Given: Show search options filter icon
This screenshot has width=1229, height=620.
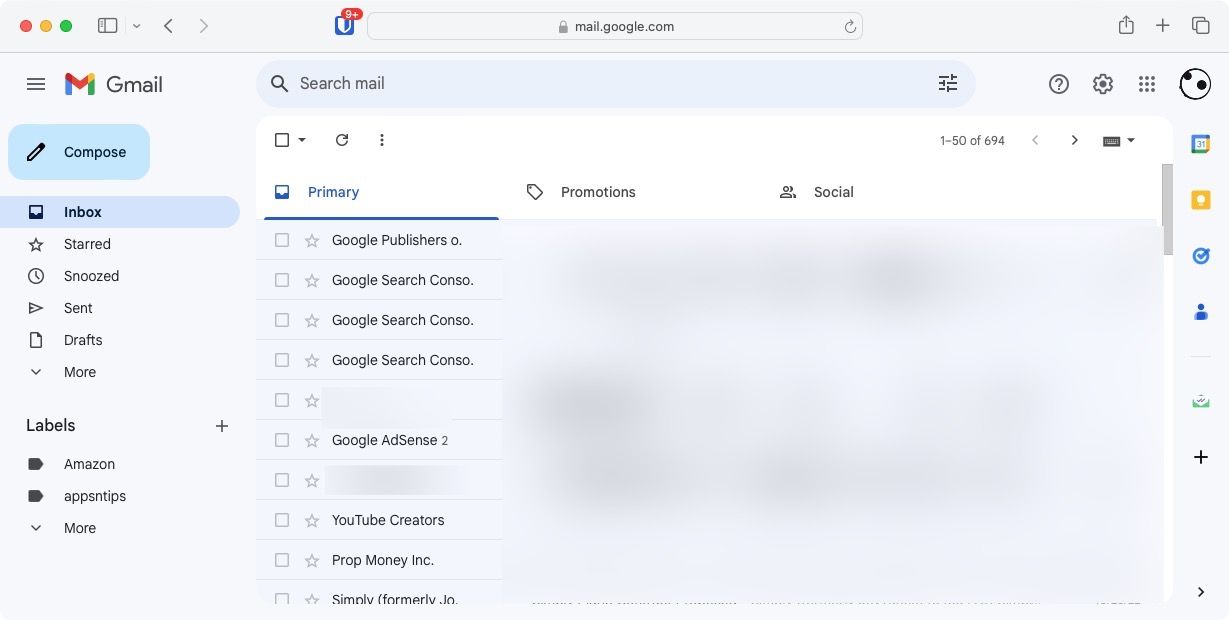Looking at the screenshot, I should [x=947, y=84].
